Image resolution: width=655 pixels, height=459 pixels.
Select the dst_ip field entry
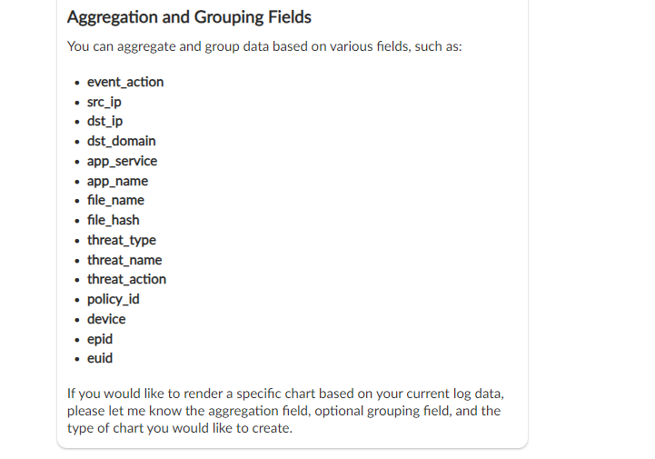click(x=104, y=122)
